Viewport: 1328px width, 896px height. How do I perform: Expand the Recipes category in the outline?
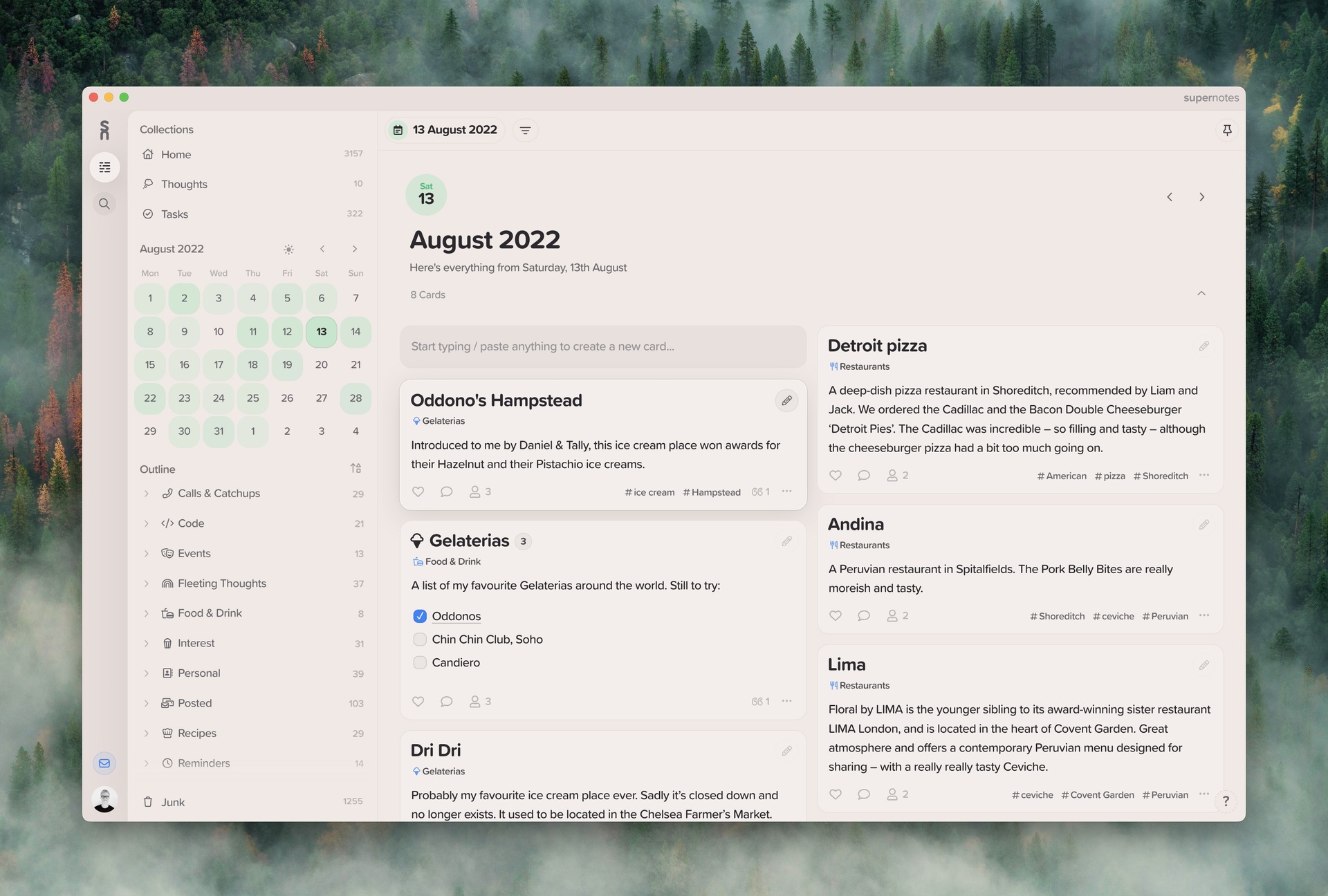click(147, 733)
